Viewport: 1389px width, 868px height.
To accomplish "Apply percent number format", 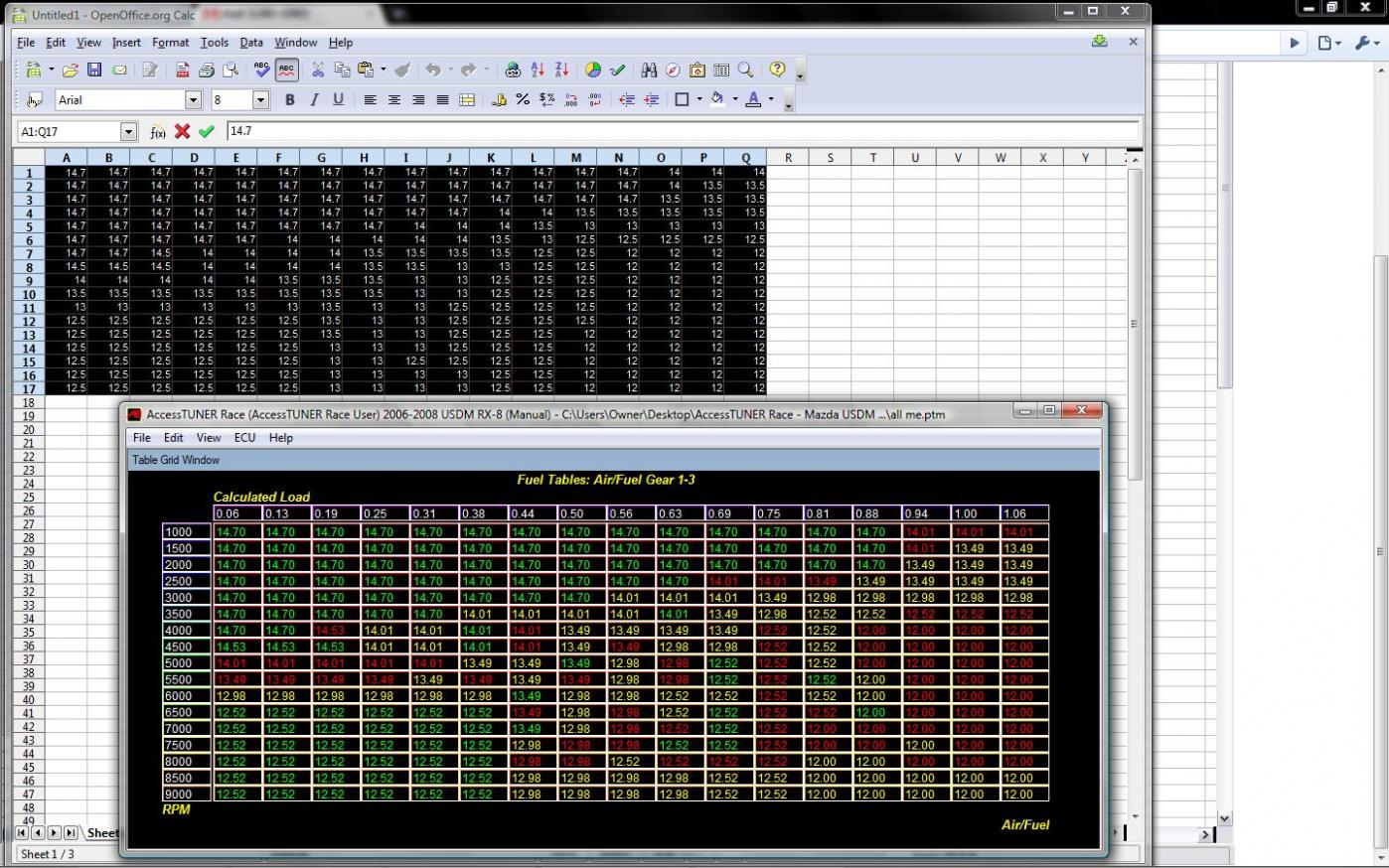I will 523,100.
